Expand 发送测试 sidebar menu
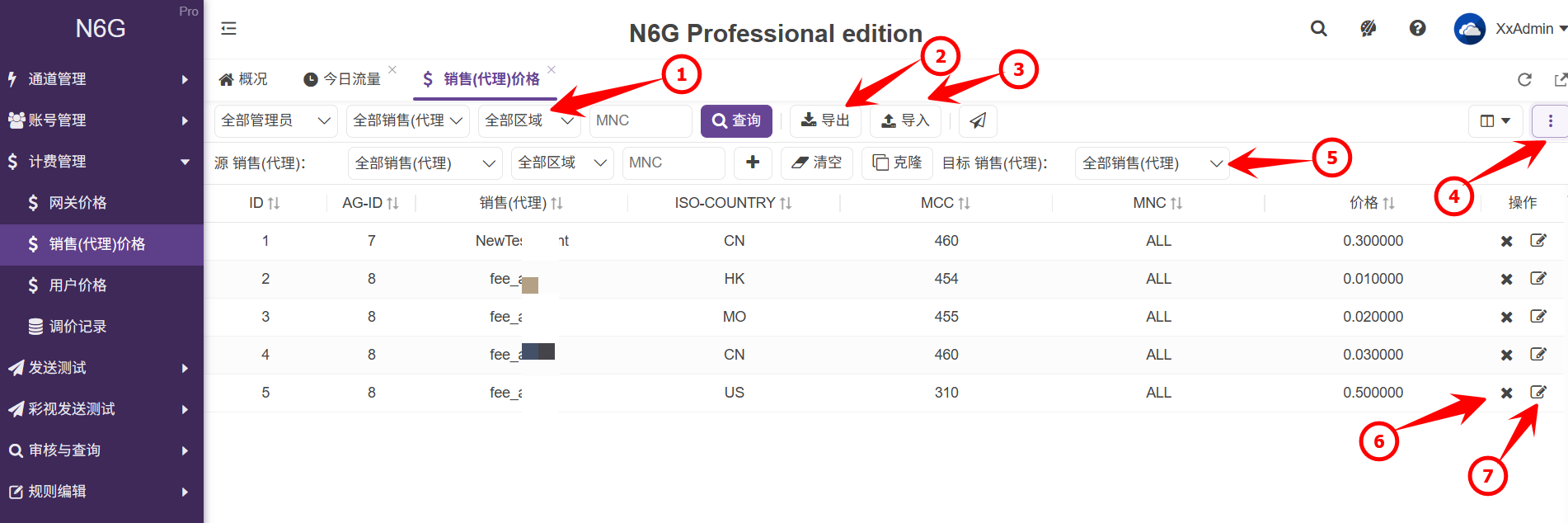 click(101, 368)
